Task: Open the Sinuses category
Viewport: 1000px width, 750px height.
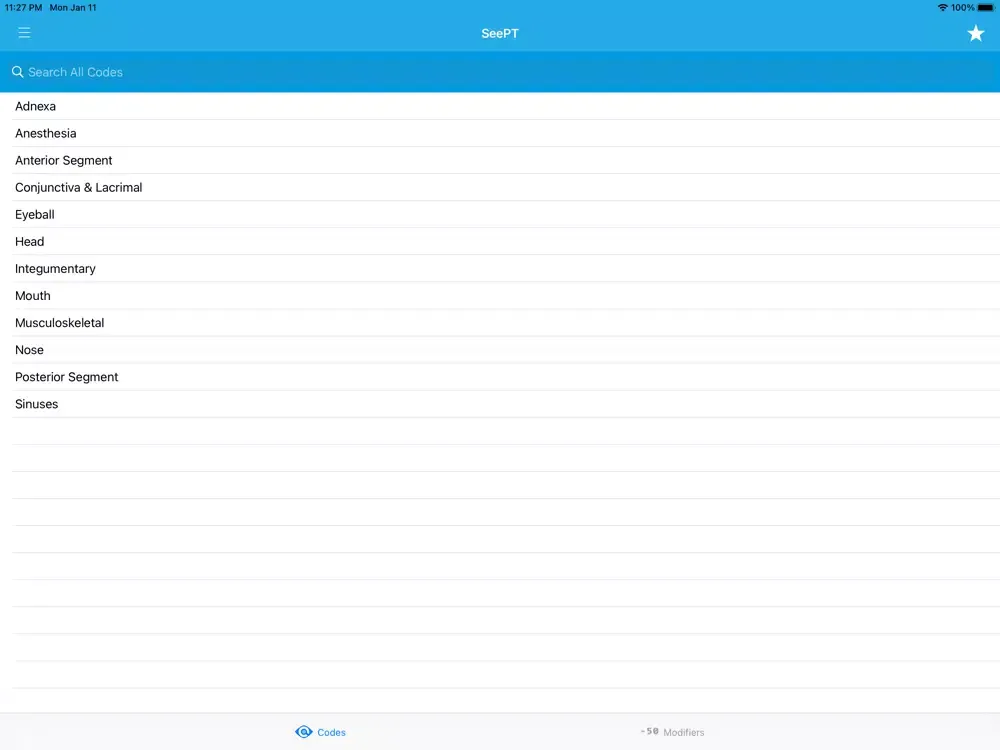Action: coord(500,404)
